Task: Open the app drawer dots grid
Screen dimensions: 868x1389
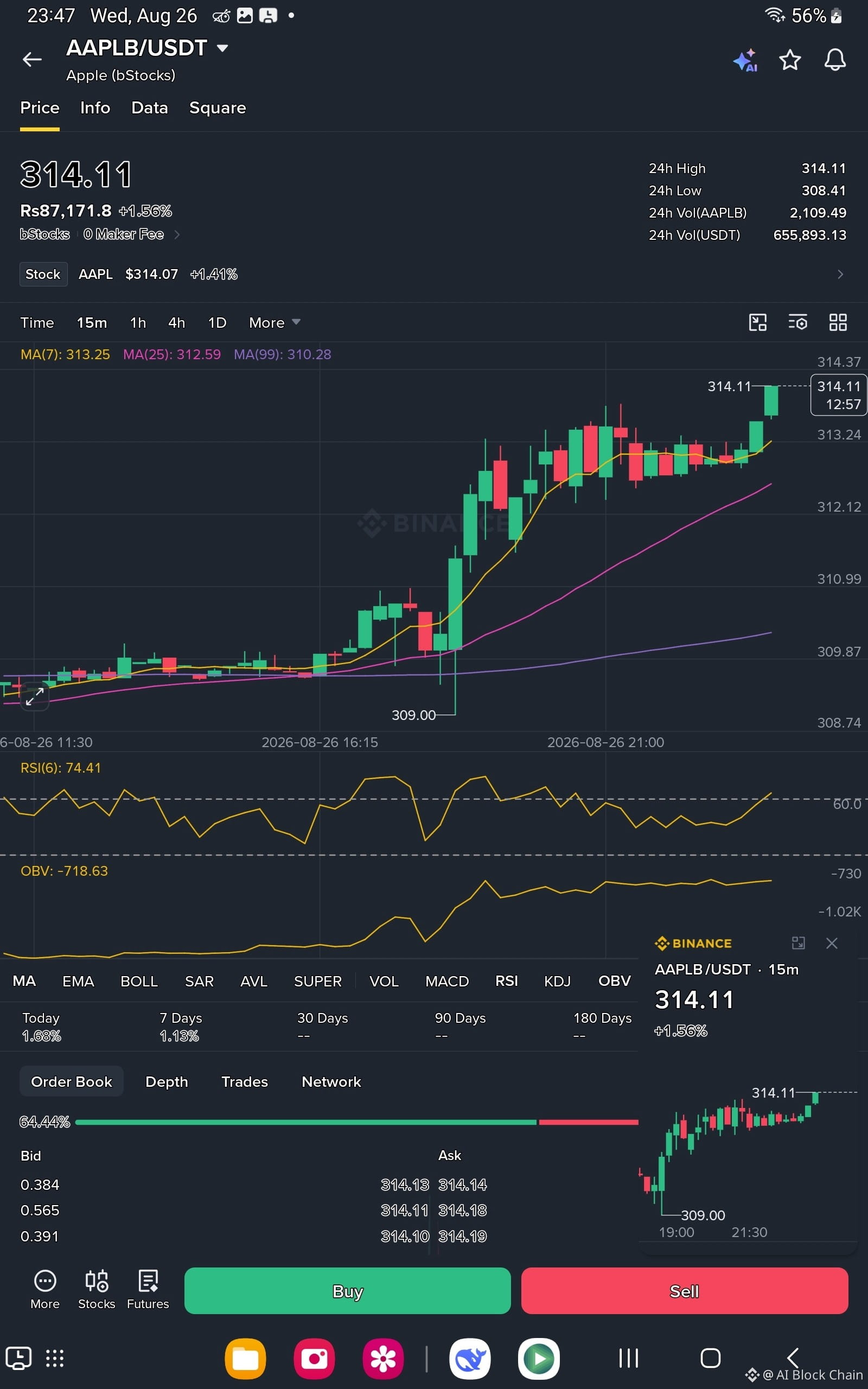Action: click(55, 1358)
